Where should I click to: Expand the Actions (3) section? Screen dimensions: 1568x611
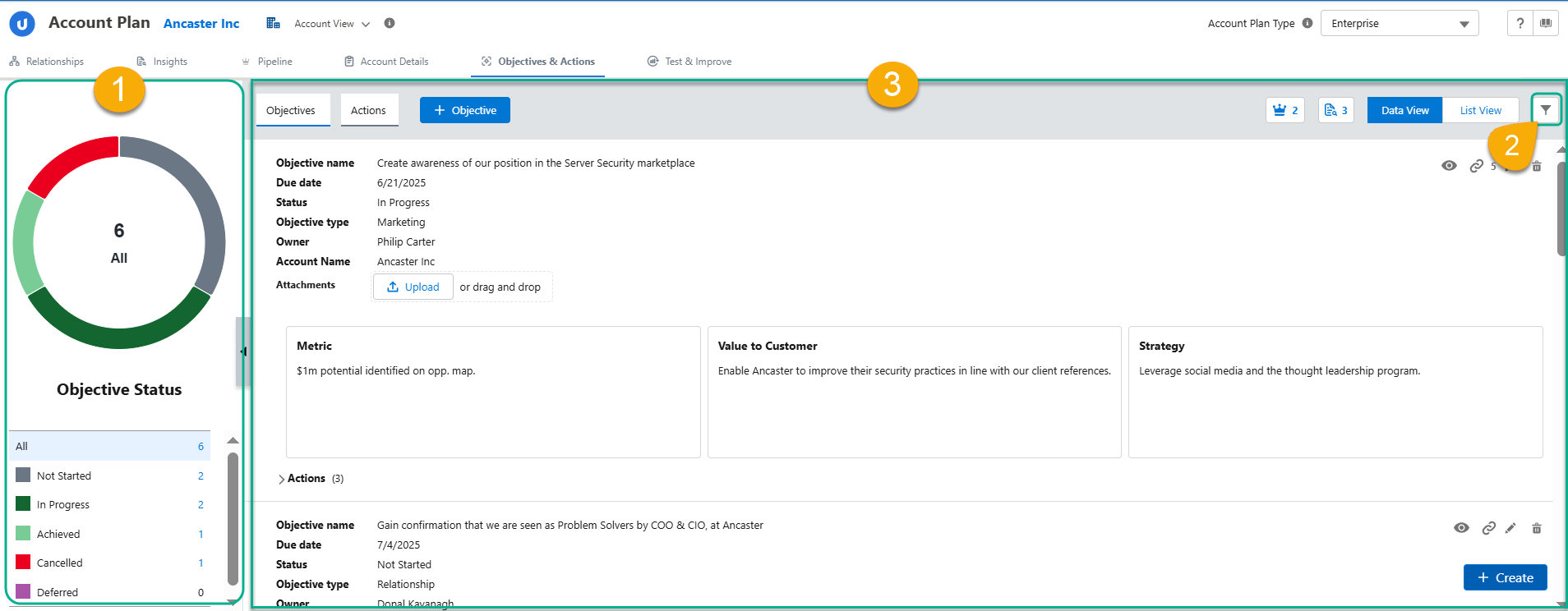click(282, 479)
